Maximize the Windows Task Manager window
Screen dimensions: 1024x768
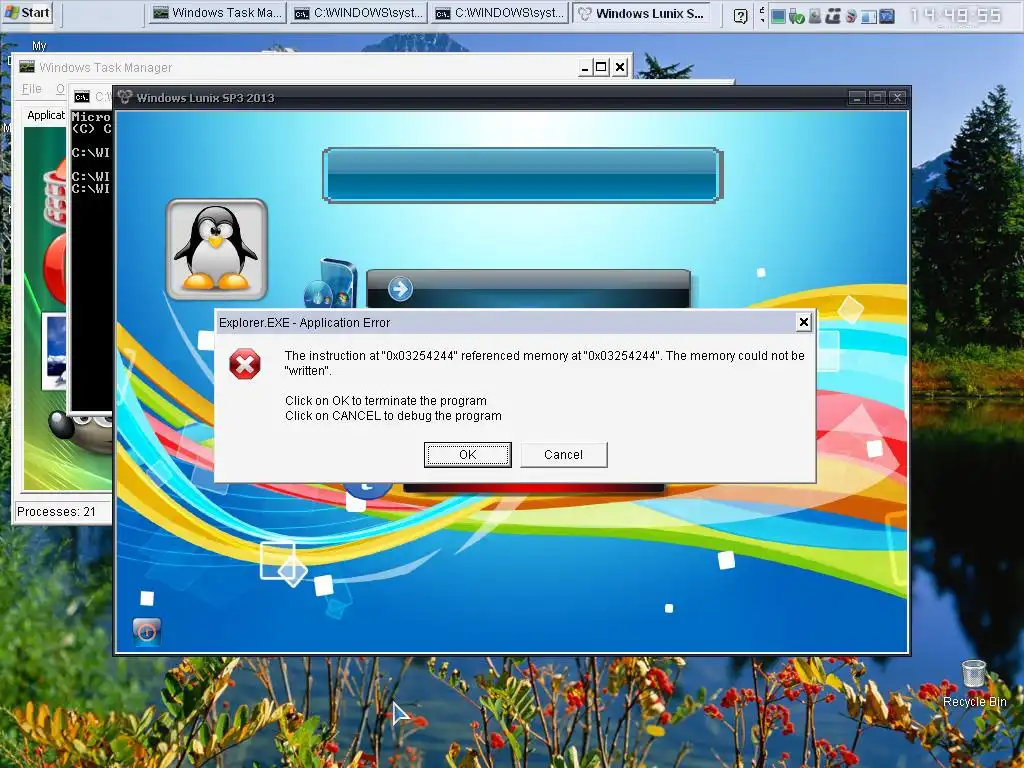tap(601, 67)
